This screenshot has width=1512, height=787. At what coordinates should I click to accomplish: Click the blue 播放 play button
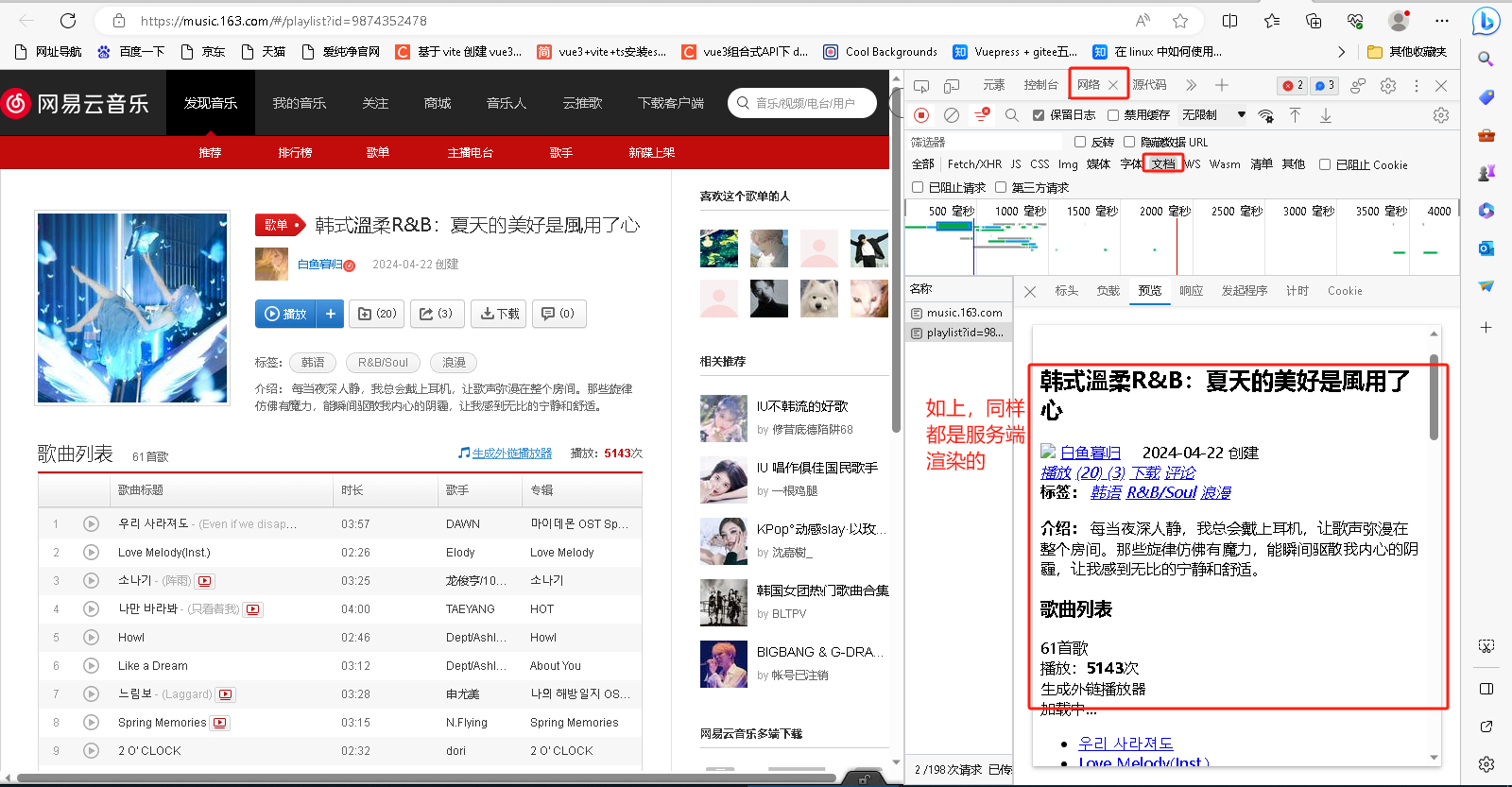click(286, 314)
